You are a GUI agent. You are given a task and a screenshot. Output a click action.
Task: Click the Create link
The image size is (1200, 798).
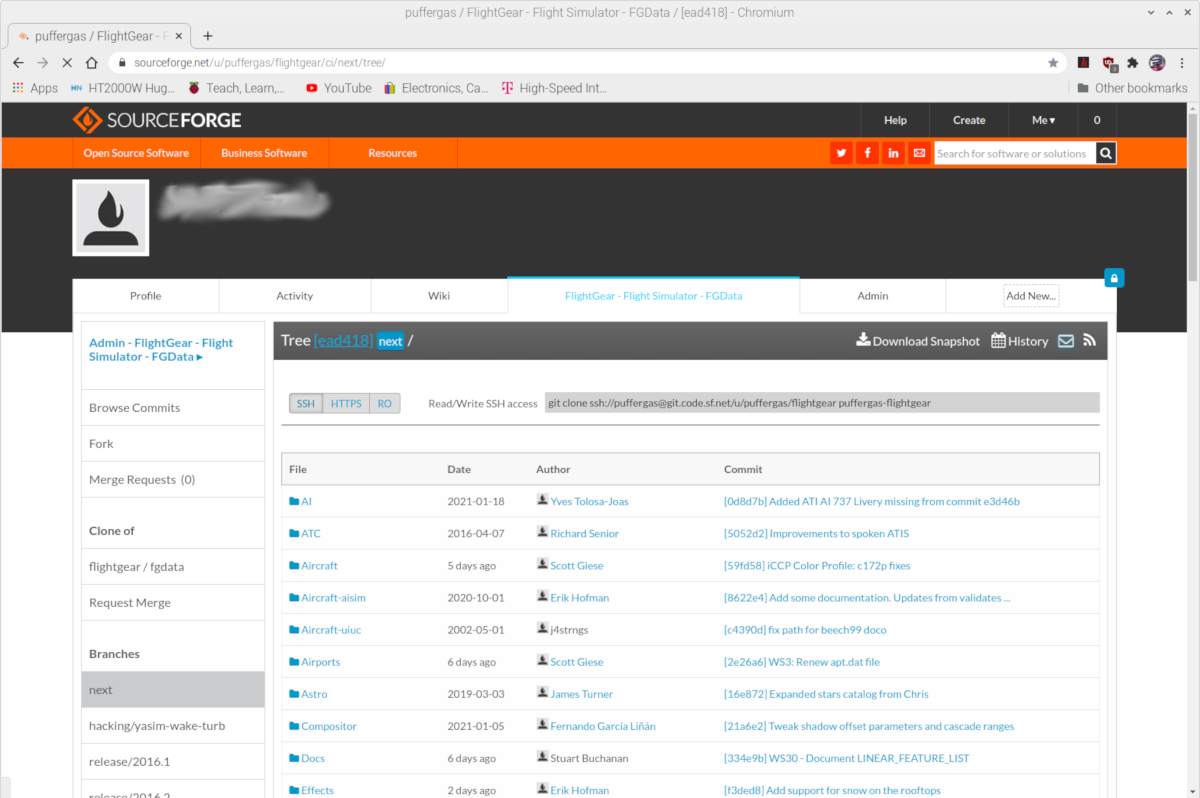point(969,120)
